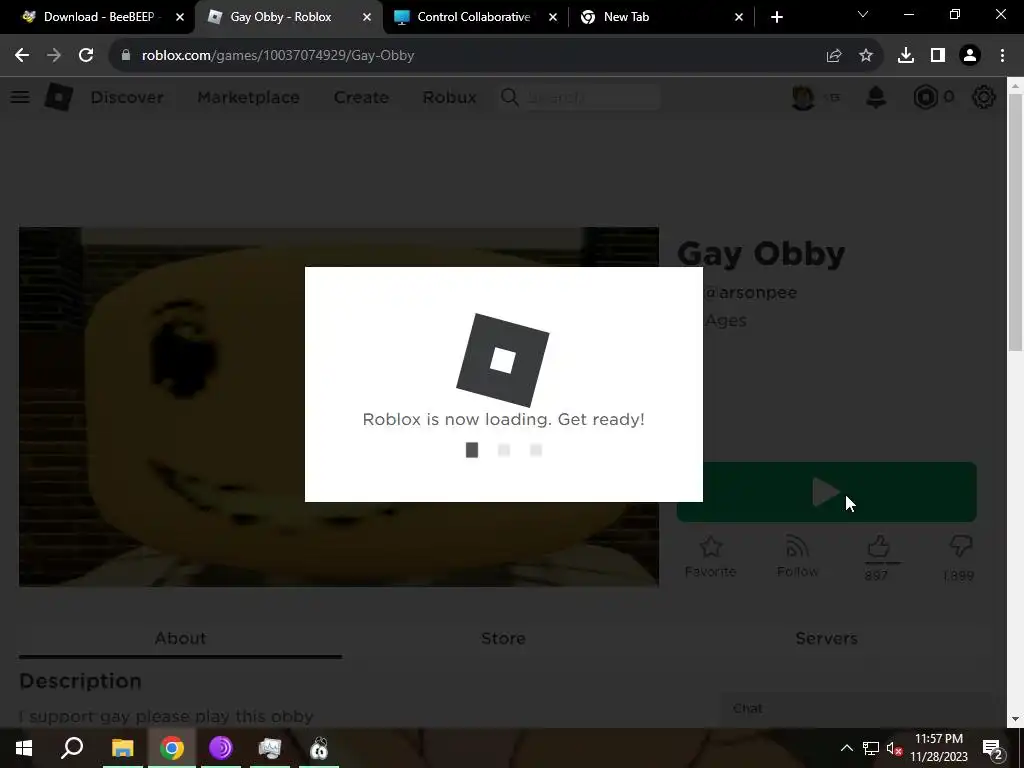Reload the current page

(86, 56)
